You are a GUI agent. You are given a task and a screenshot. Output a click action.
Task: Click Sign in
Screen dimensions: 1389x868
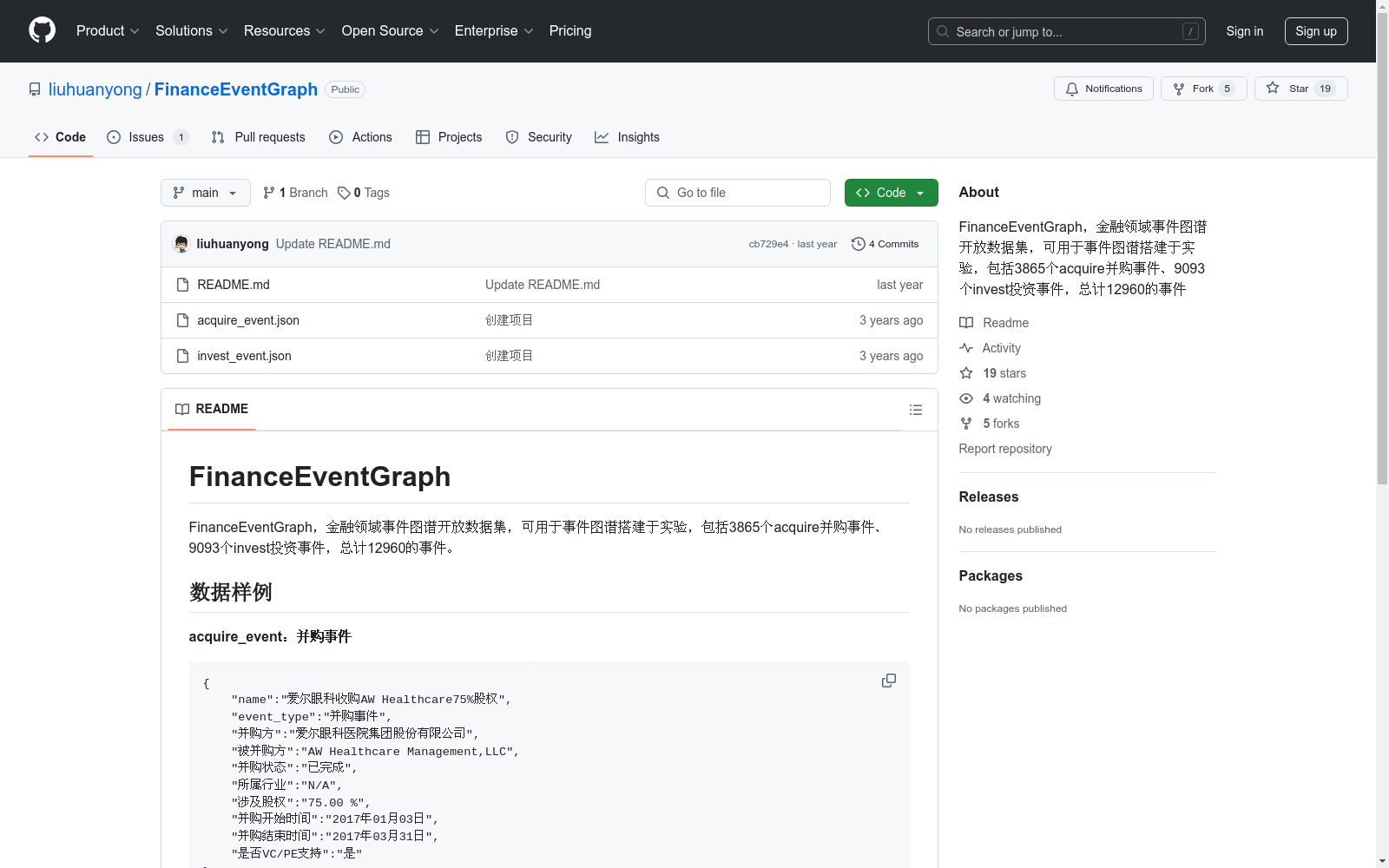[1245, 31]
